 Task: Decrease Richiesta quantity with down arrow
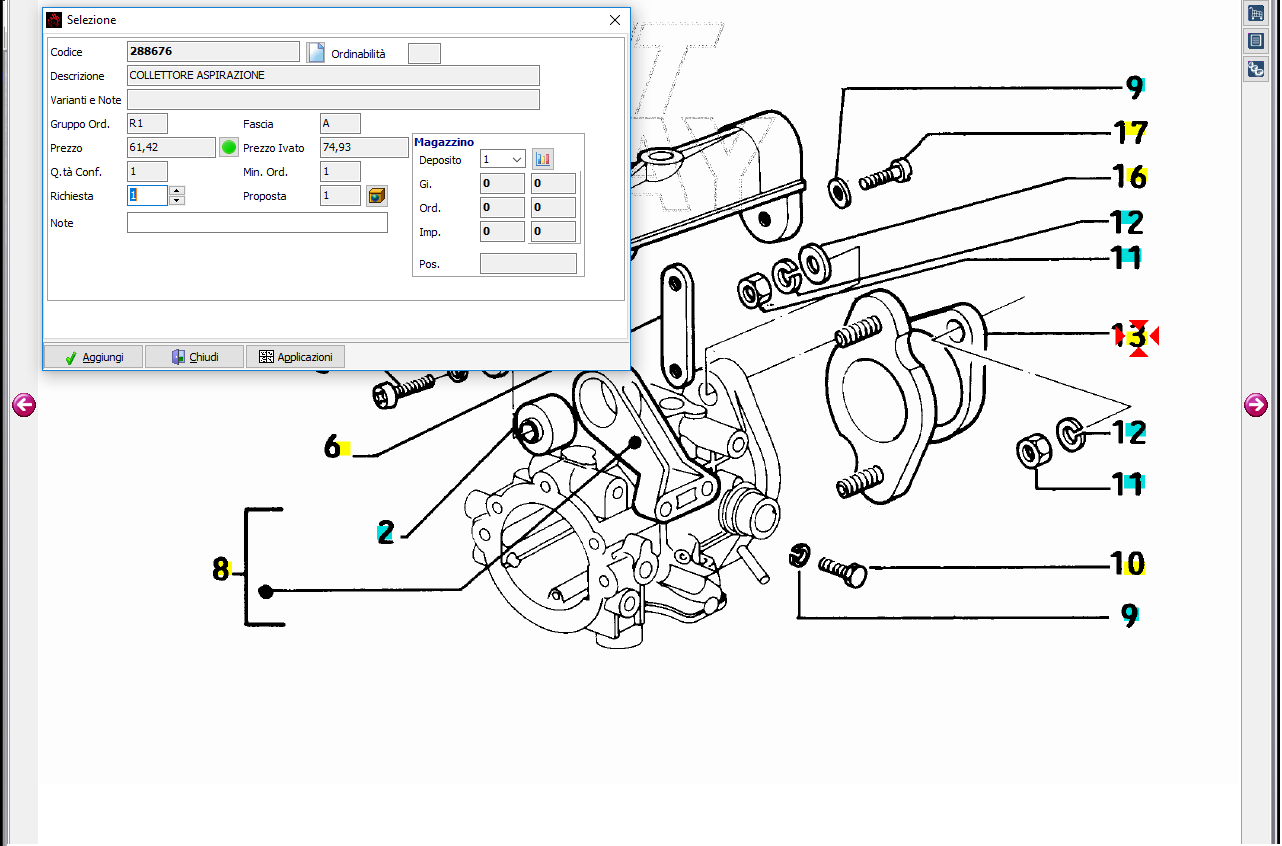177,201
